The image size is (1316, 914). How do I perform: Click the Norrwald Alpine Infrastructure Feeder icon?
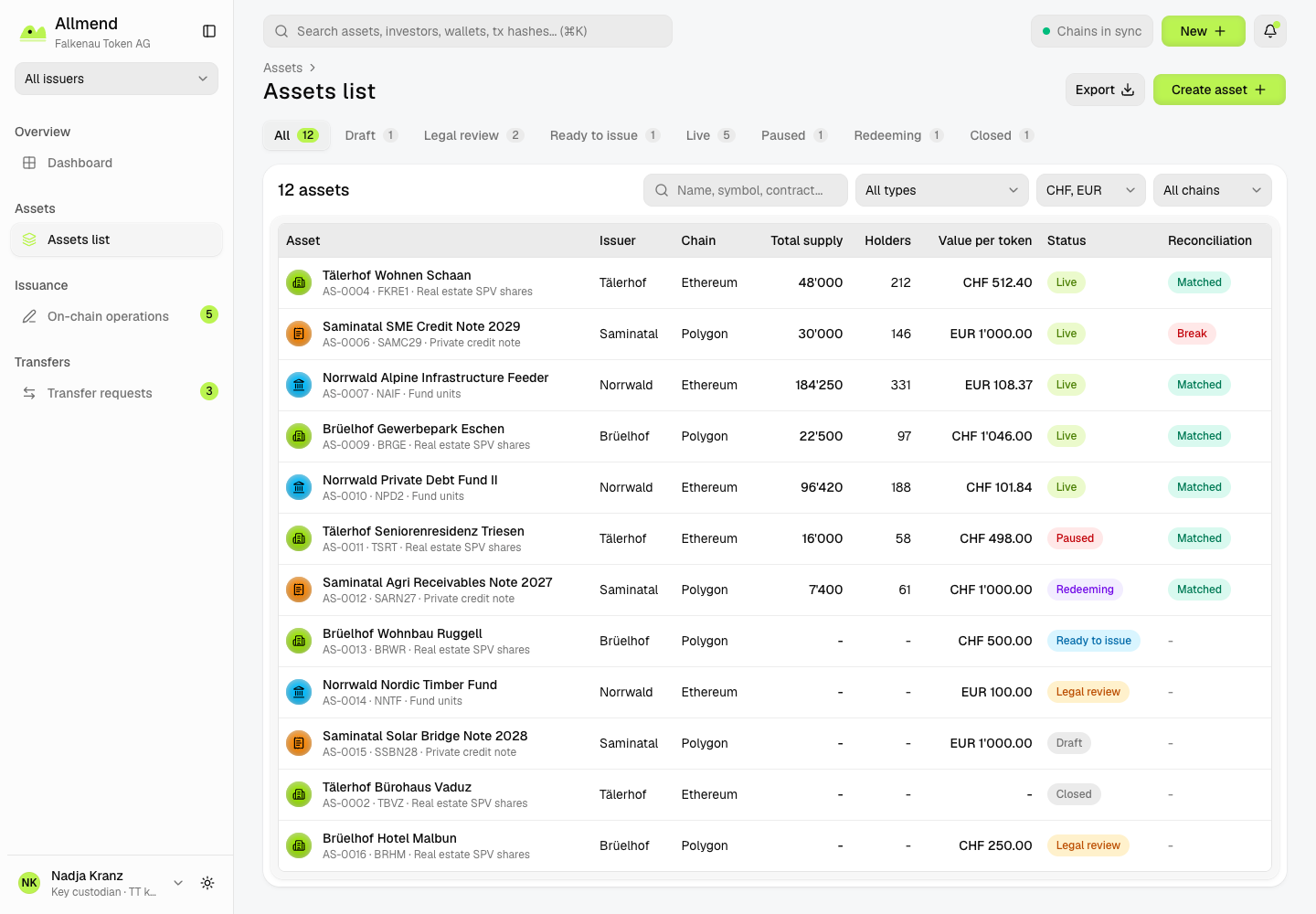coord(299,385)
